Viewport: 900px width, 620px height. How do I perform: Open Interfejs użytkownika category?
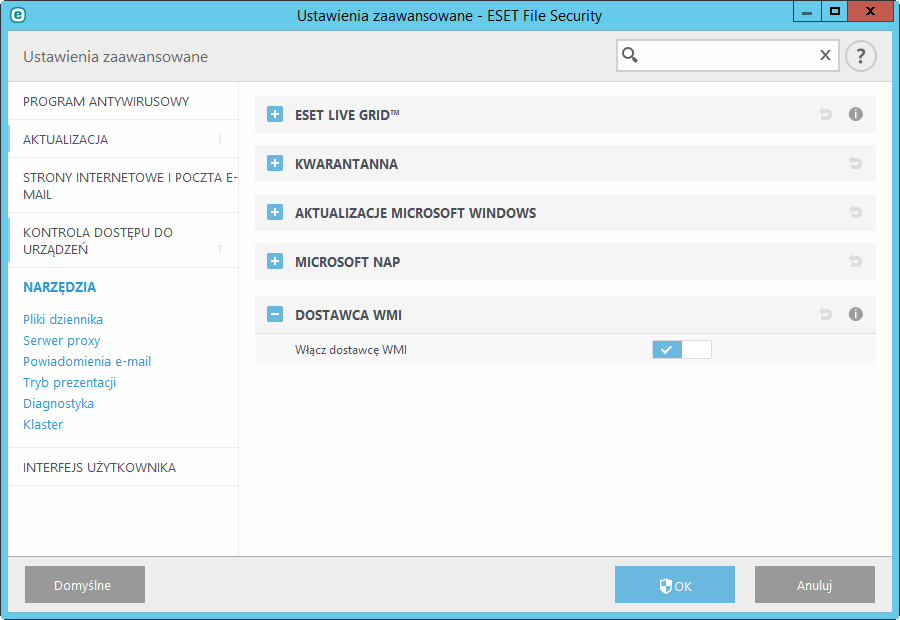(123, 467)
